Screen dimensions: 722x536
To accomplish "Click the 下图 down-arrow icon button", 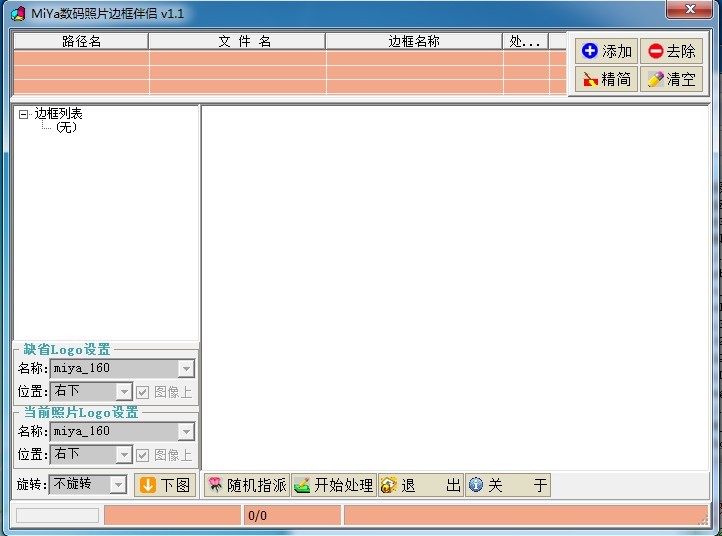I will coord(165,485).
